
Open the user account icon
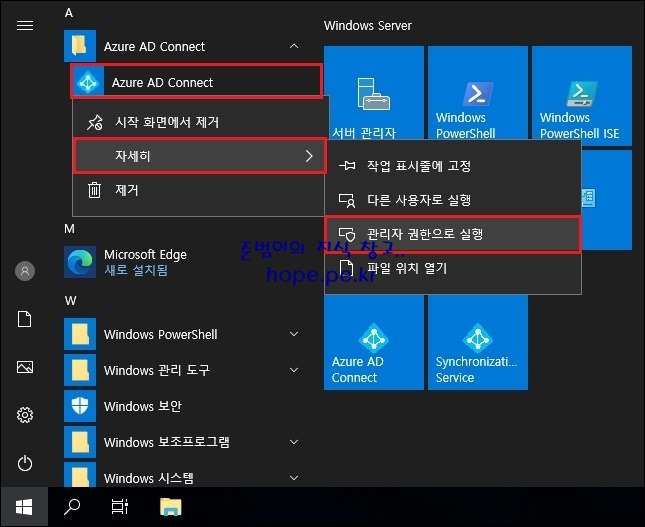tap(25, 271)
